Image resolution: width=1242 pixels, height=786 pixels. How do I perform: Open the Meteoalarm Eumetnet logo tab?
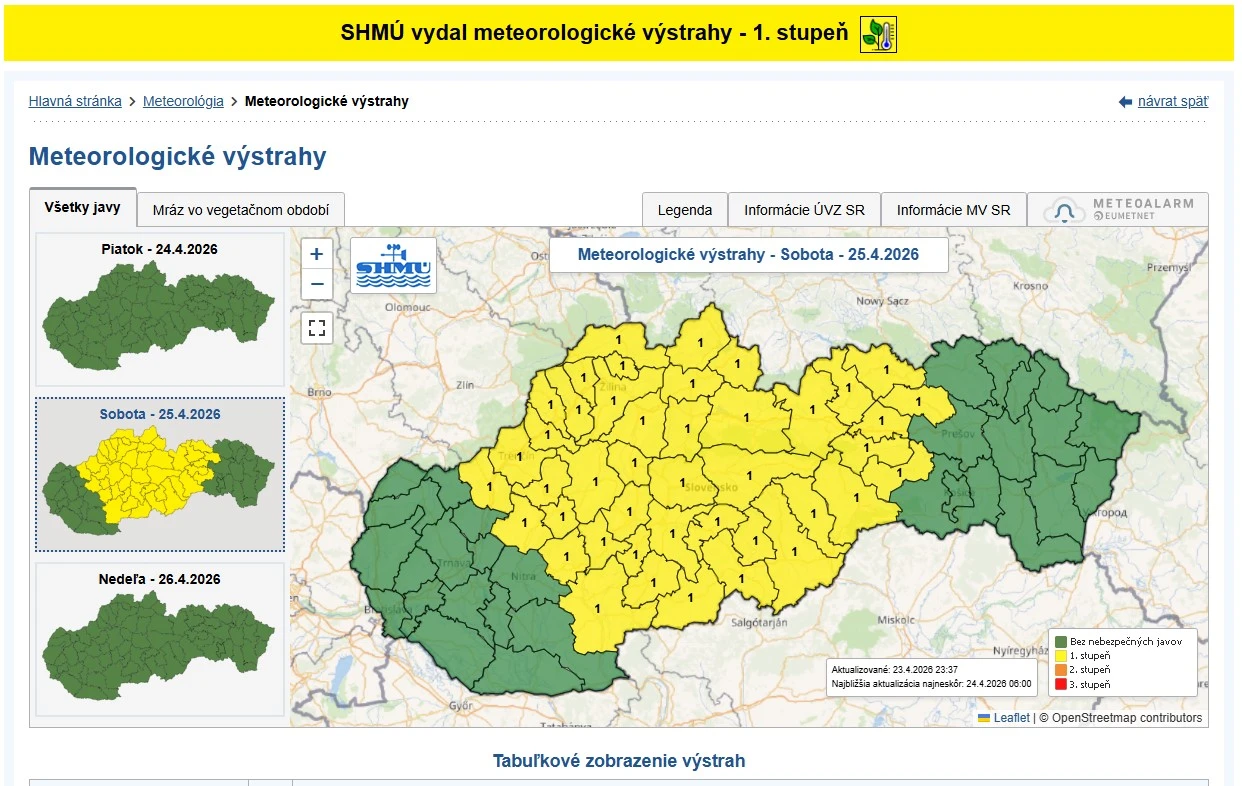(x=1118, y=210)
